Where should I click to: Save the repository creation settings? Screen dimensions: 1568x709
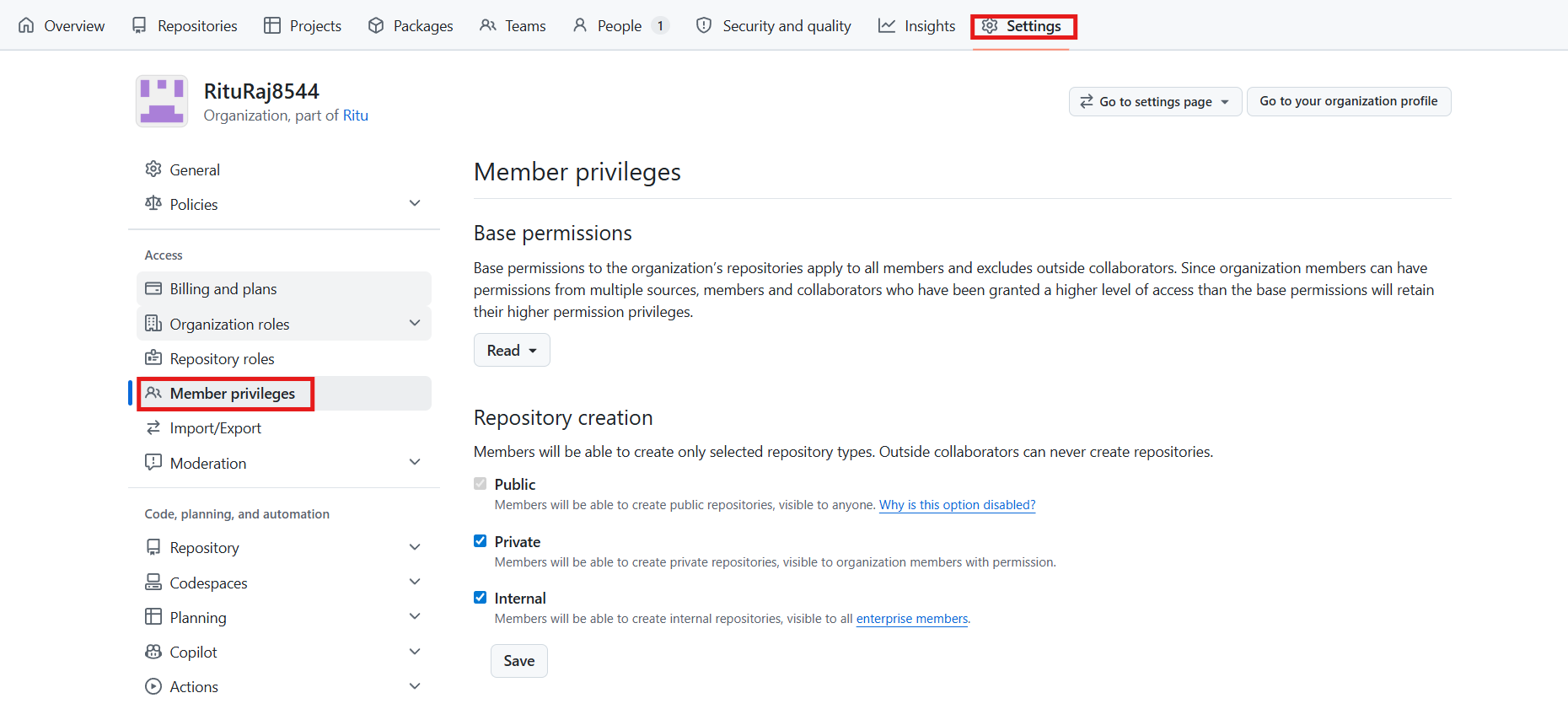coord(519,661)
